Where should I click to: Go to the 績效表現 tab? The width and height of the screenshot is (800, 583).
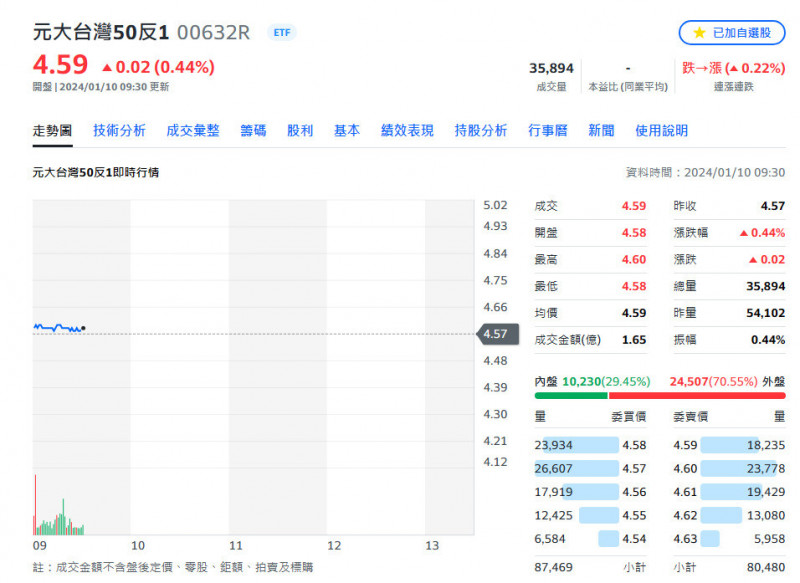click(x=407, y=131)
